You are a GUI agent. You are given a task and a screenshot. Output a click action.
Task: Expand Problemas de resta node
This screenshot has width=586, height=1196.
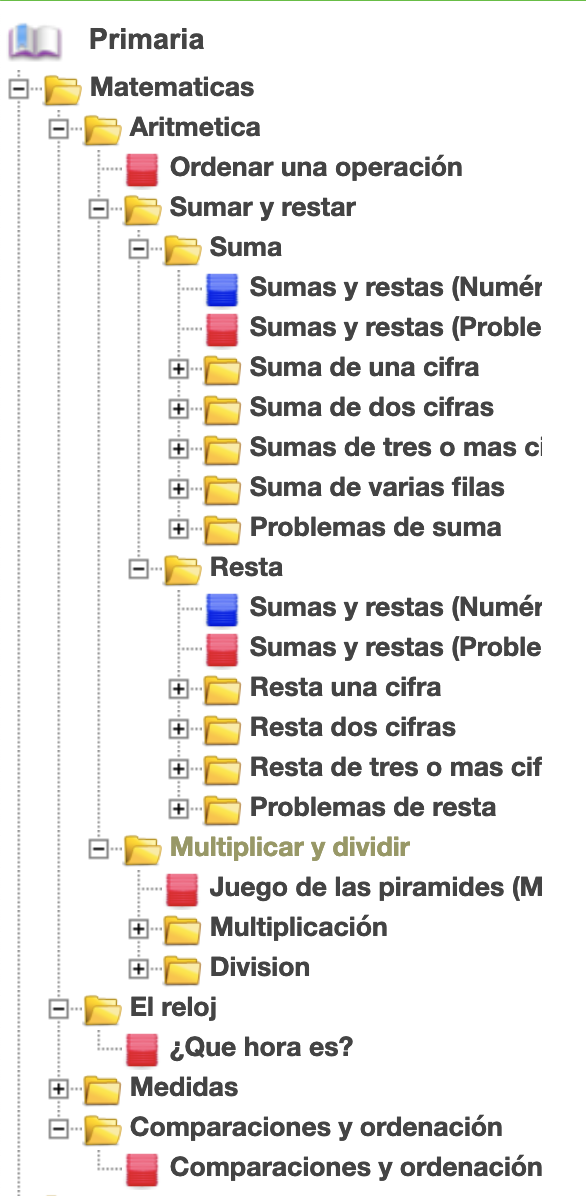178,809
